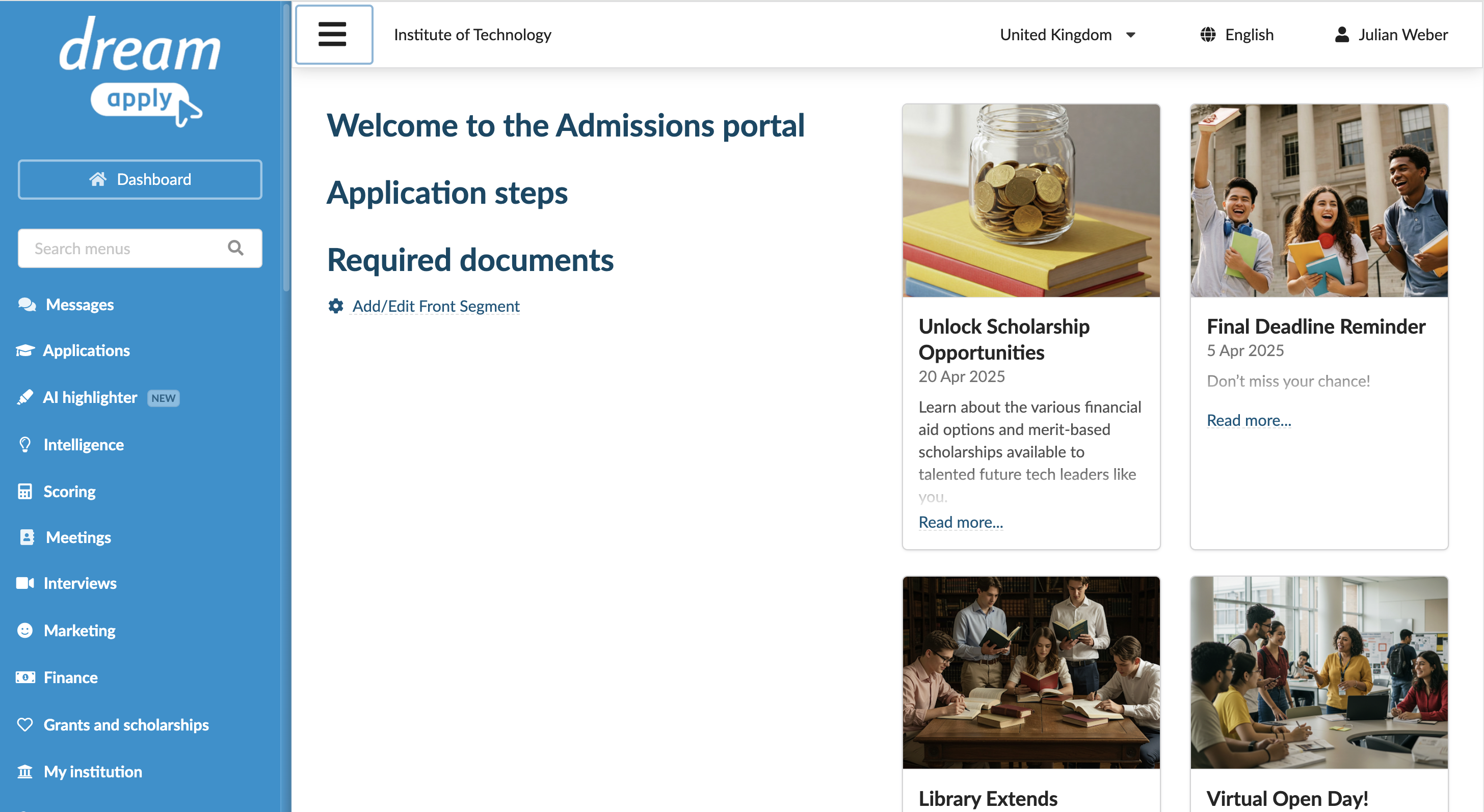Viewport: 1484px width, 812px height.
Task: Click the Required documents heading
Action: point(470,260)
